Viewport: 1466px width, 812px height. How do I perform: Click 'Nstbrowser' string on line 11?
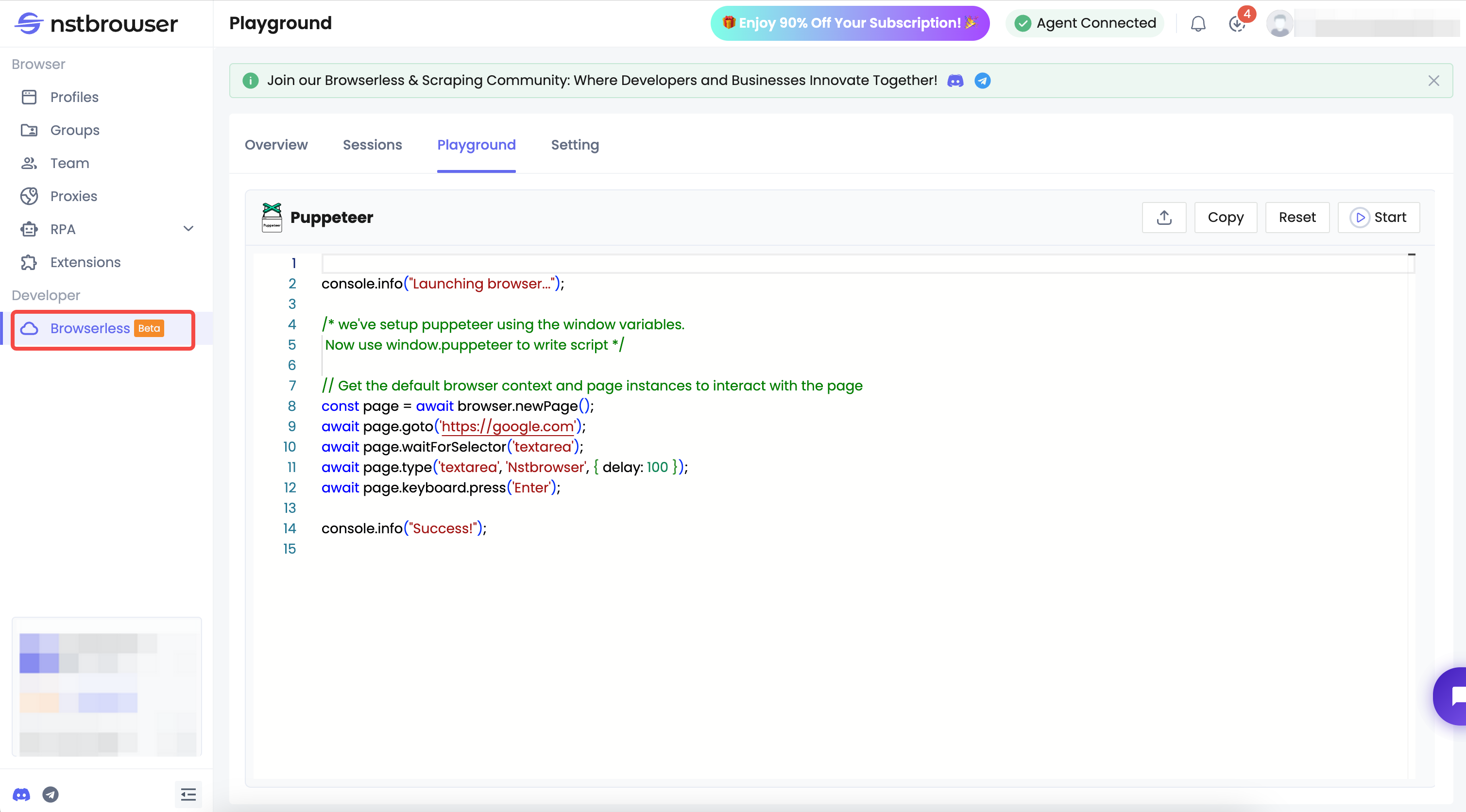coord(546,468)
